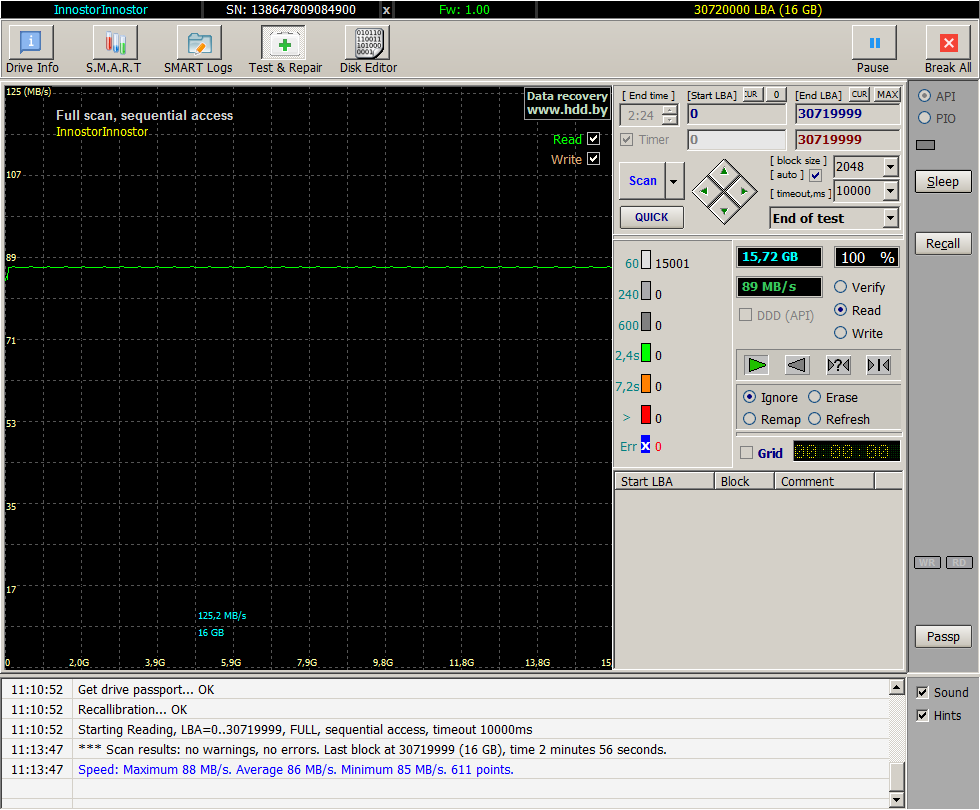Click the Sleep button

click(x=942, y=182)
